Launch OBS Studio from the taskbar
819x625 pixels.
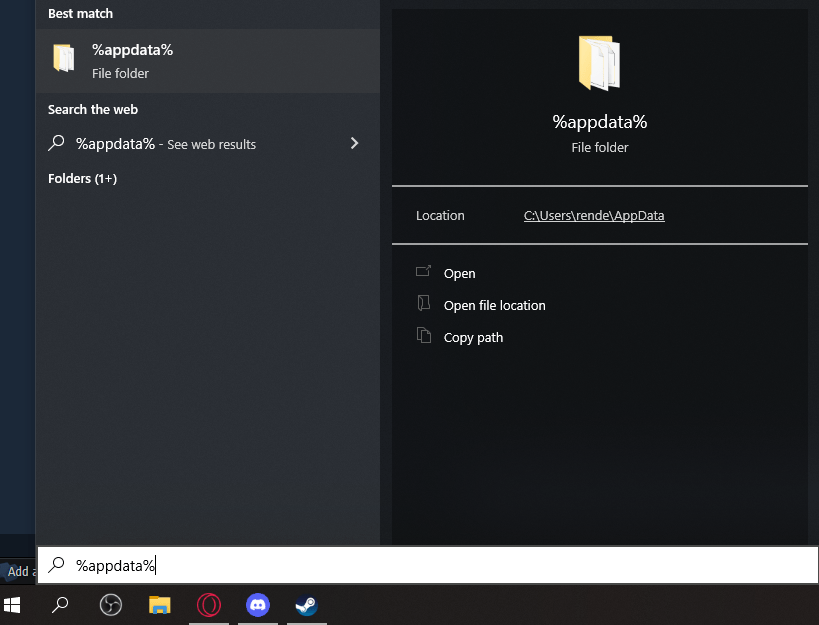pos(110,605)
